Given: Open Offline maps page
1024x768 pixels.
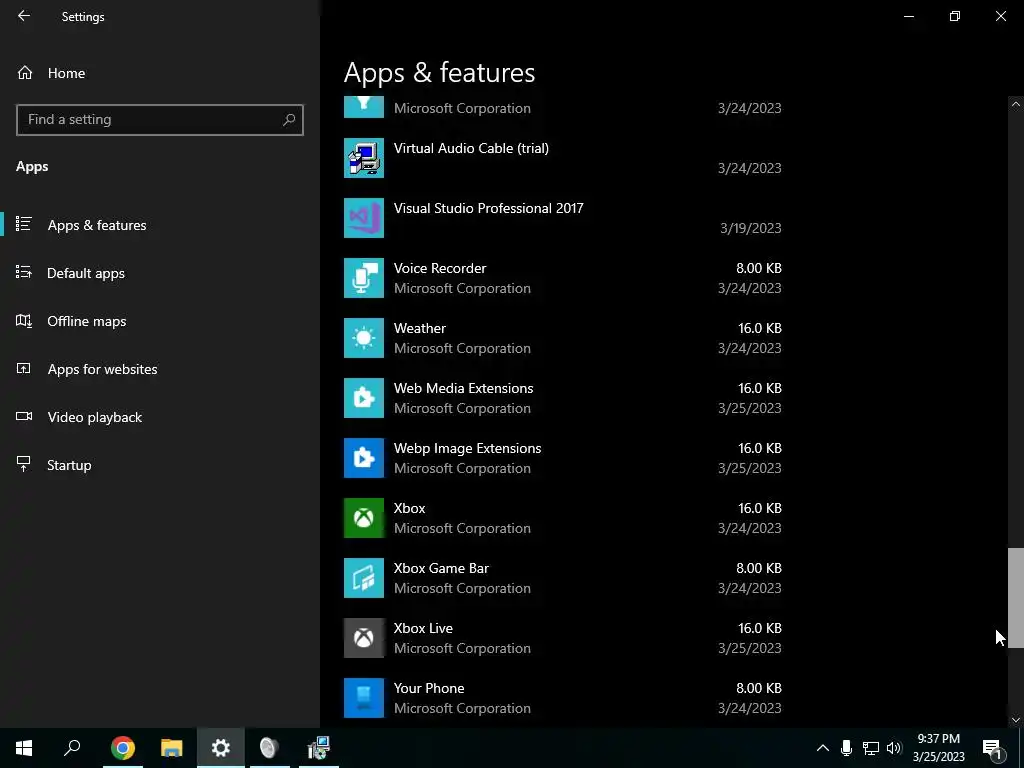Looking at the screenshot, I should click(160, 321).
